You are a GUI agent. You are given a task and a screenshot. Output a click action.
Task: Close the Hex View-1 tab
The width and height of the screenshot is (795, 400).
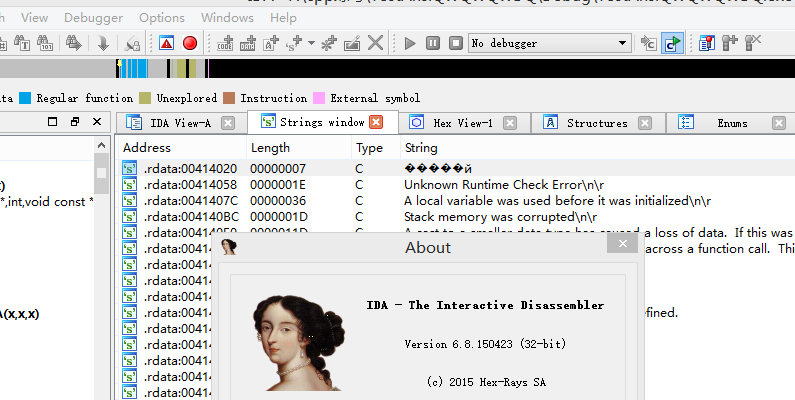pyautogui.click(x=510, y=123)
